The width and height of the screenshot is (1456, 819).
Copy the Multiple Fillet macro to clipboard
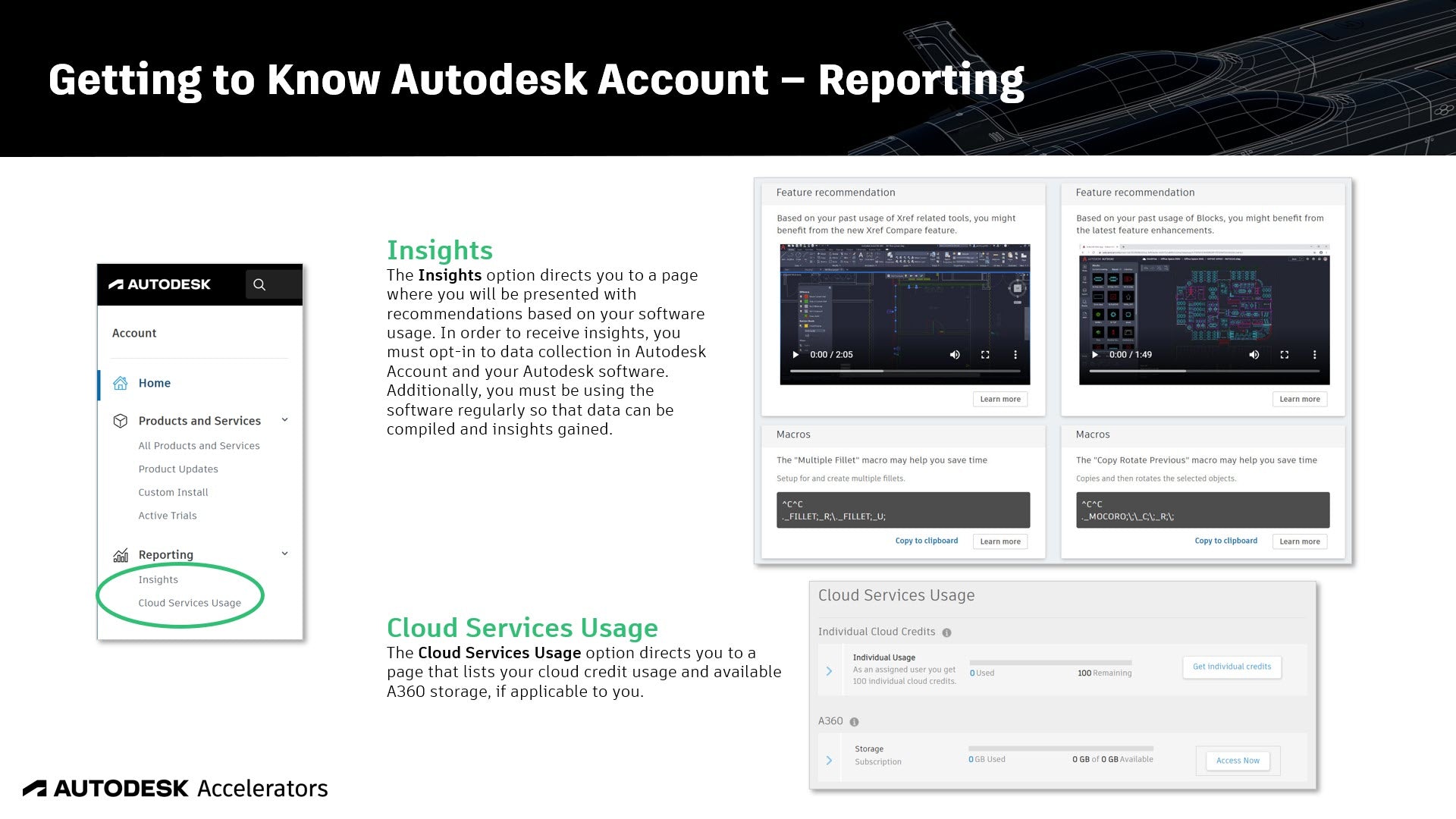coord(926,540)
